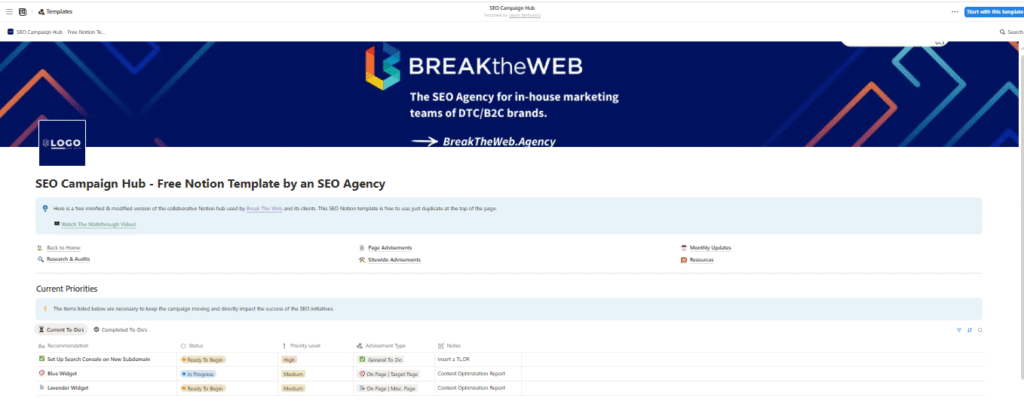Open the Lavender Widget row
Viewport: 1024px width, 407px height.
pyautogui.click(x=68, y=388)
